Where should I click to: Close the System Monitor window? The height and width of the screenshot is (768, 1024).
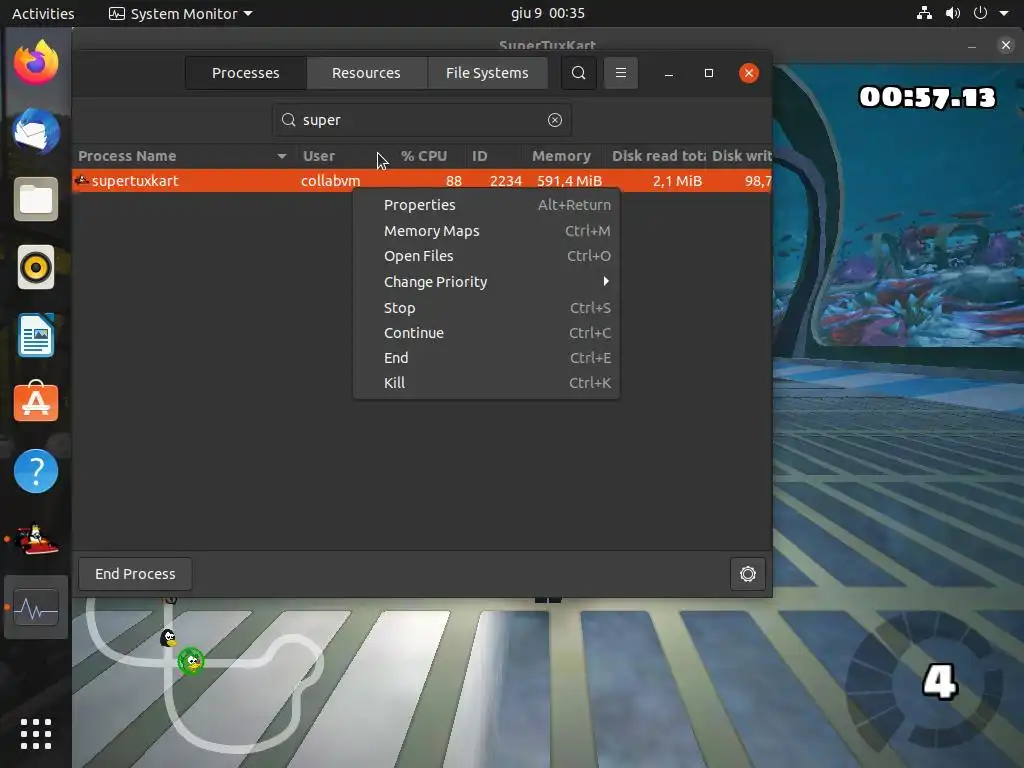748,72
